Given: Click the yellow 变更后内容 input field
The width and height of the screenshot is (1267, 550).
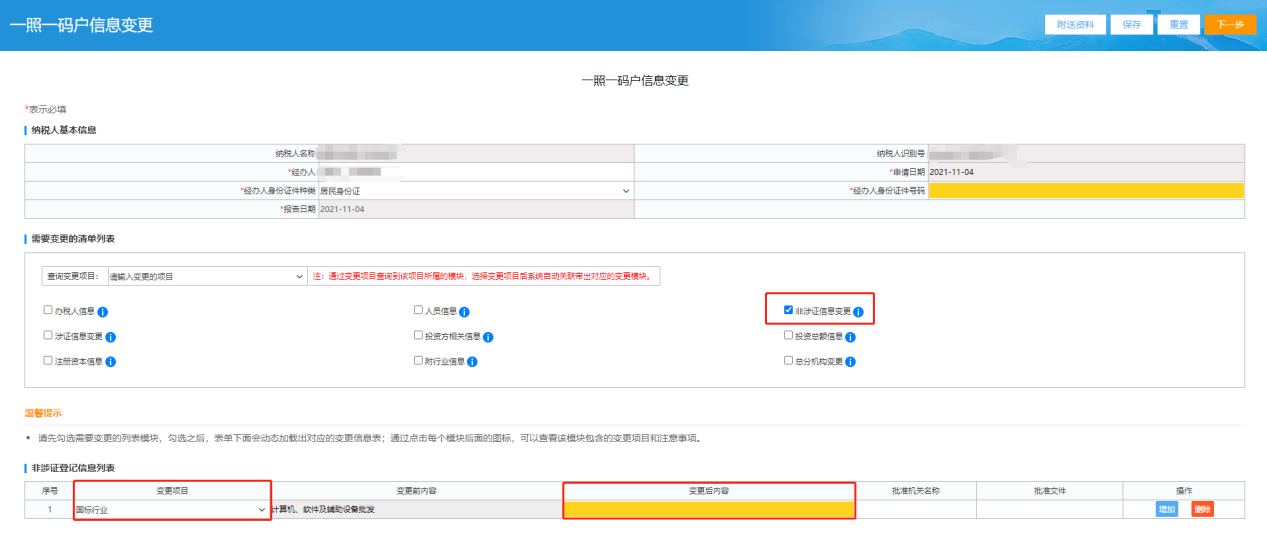Looking at the screenshot, I should coord(709,510).
